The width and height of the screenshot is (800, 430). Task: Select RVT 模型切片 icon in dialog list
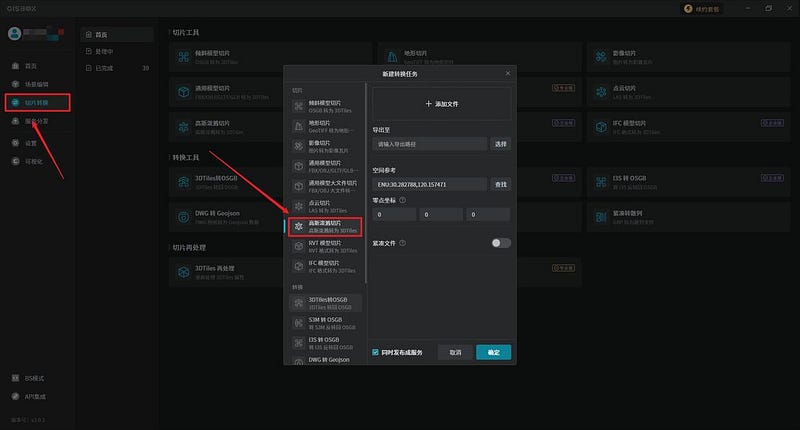pos(298,246)
